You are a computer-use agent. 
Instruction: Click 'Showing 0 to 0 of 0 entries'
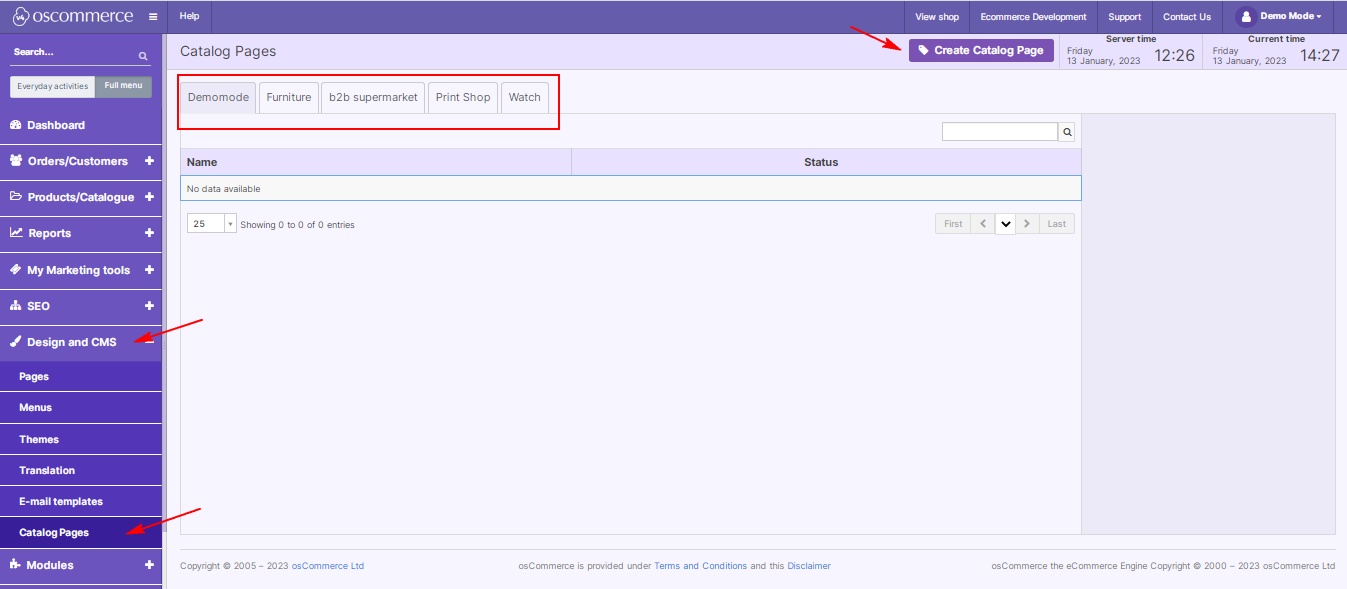point(297,225)
